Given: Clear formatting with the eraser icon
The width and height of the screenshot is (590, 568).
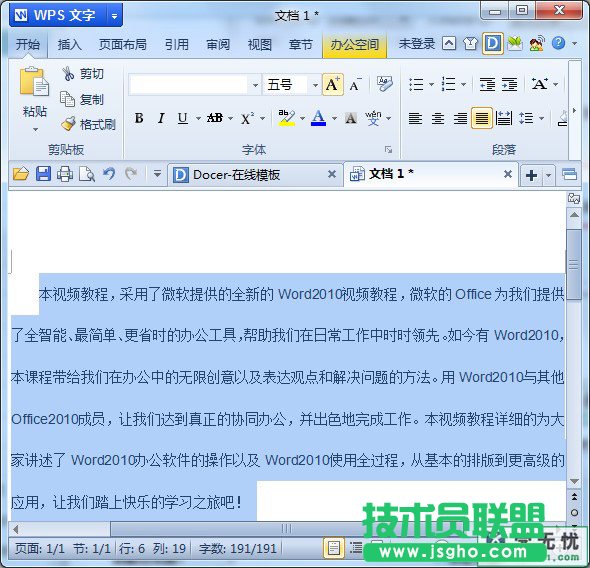Looking at the screenshot, I should (x=385, y=84).
